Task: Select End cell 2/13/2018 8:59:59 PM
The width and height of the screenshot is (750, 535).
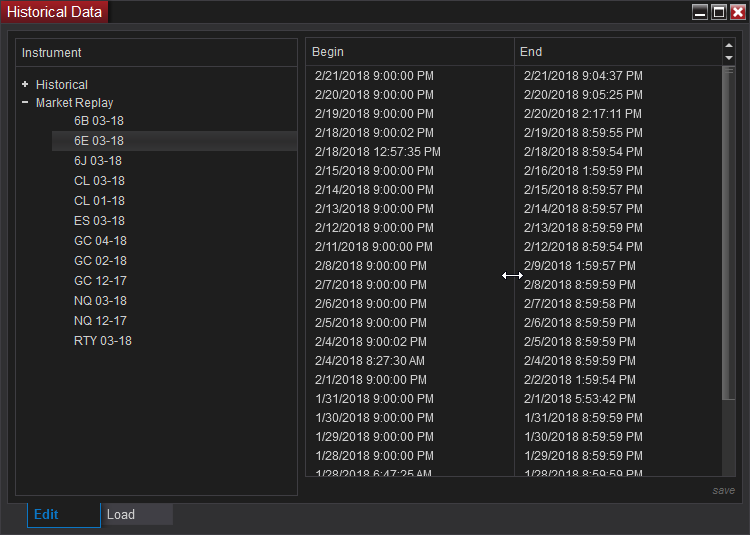Action: 583,228
